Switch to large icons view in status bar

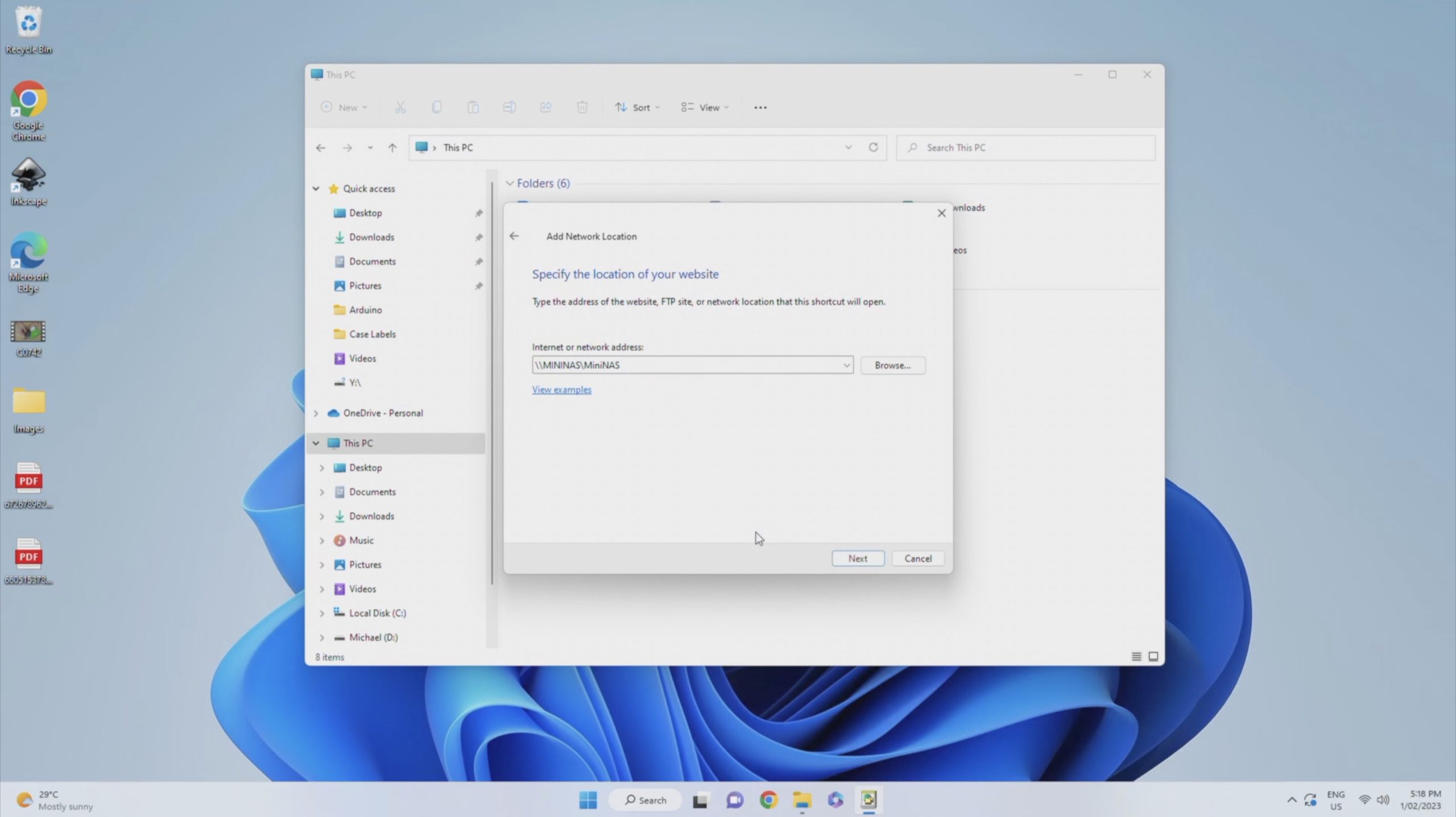click(1153, 657)
